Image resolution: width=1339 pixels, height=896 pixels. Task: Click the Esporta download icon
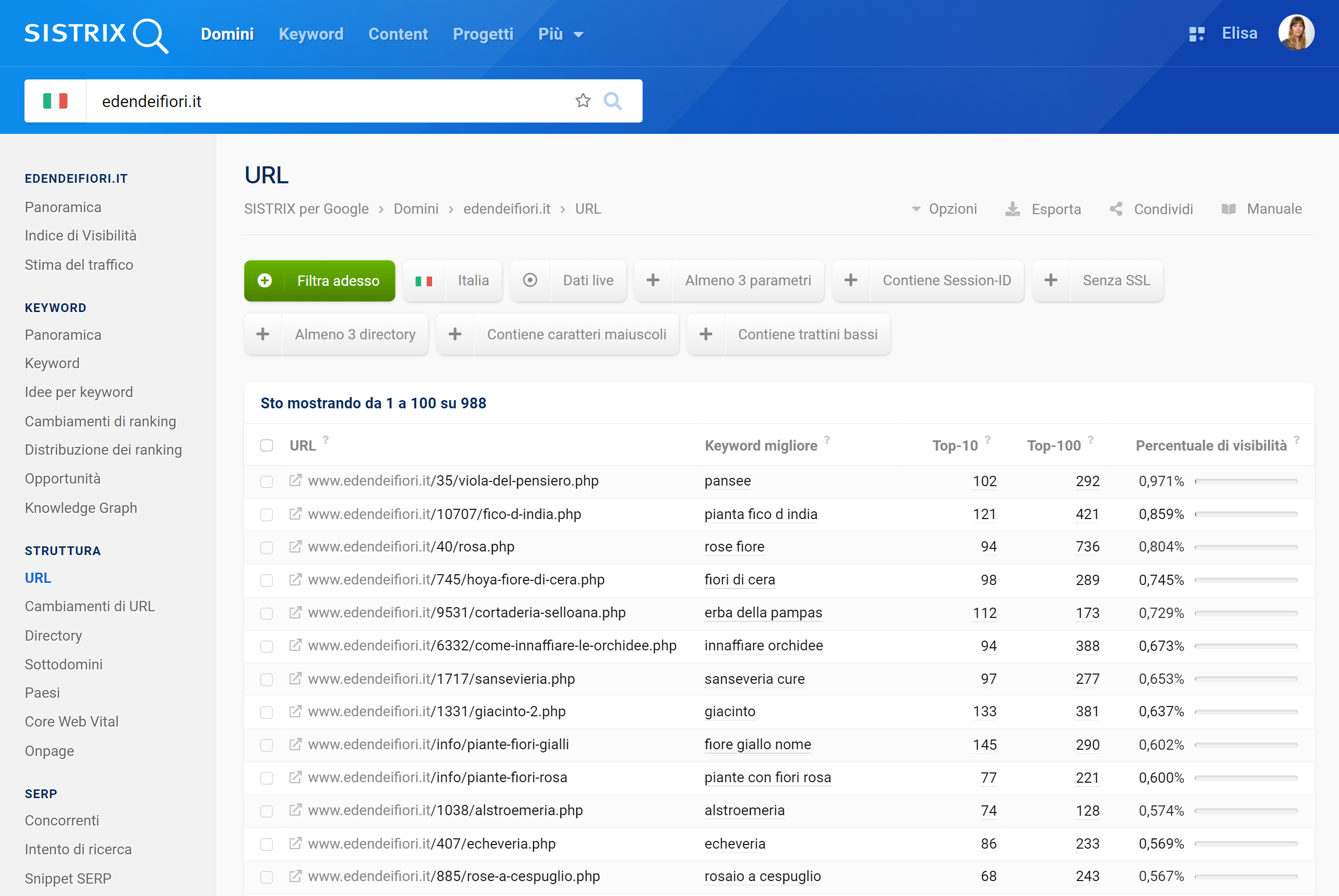click(1013, 208)
